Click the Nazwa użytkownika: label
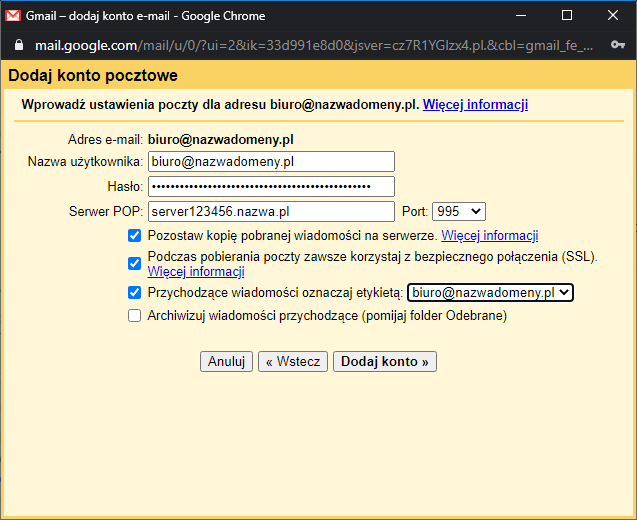Viewport: 637px width, 520px height. click(85, 162)
